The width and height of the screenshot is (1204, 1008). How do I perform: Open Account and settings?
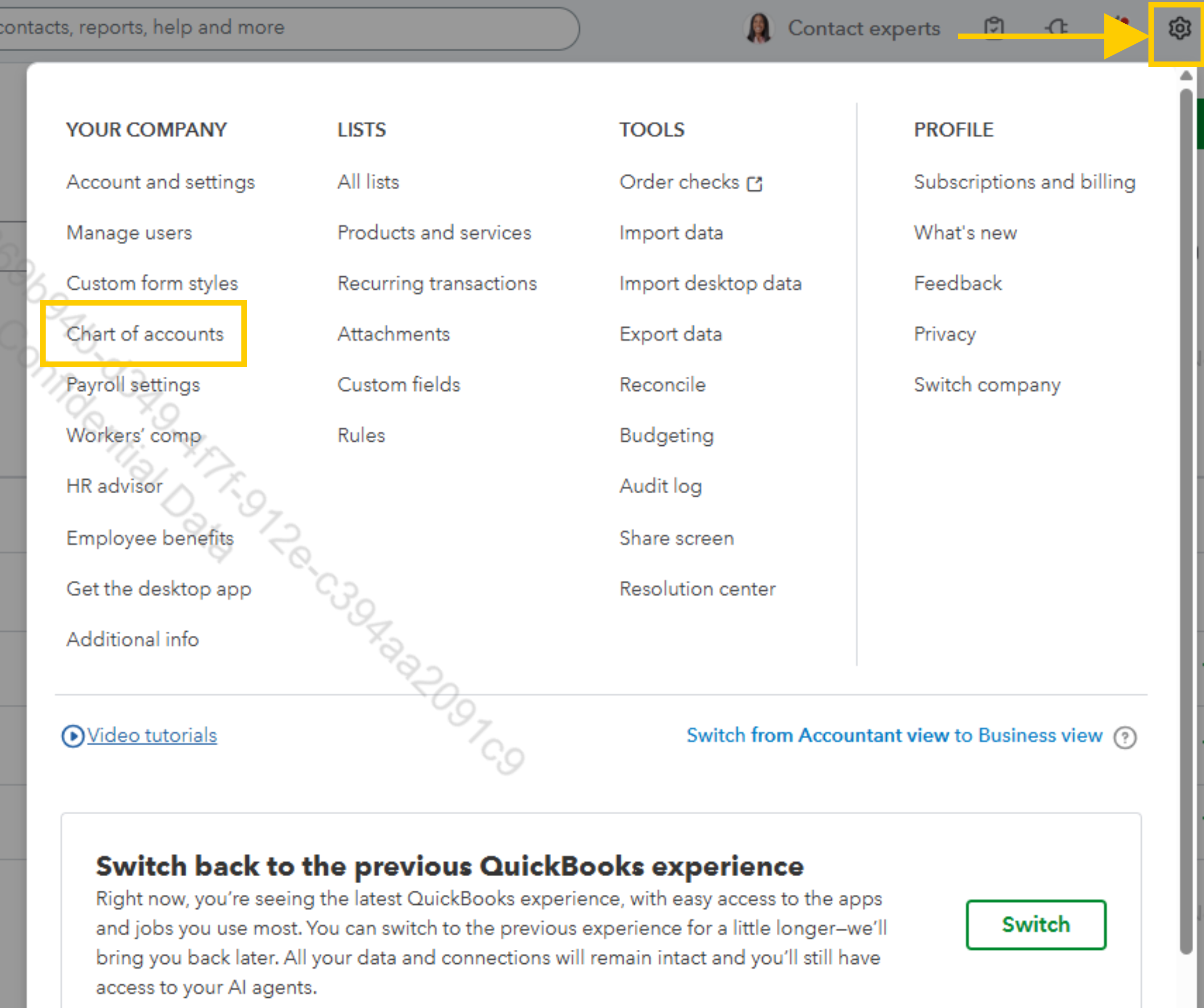click(161, 182)
